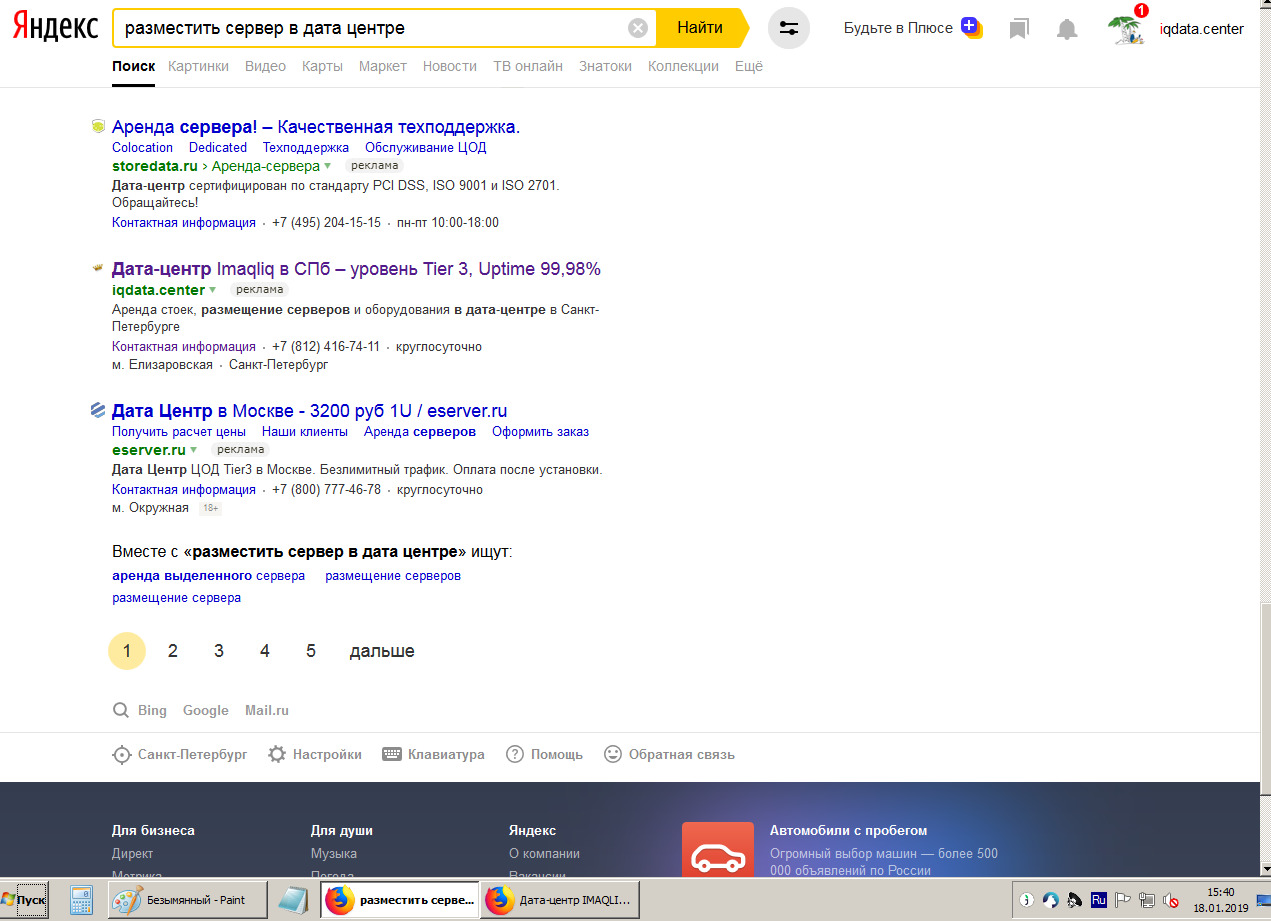The height and width of the screenshot is (921, 1271).
Task: Open the iqdata.center account name
Action: [1202, 29]
